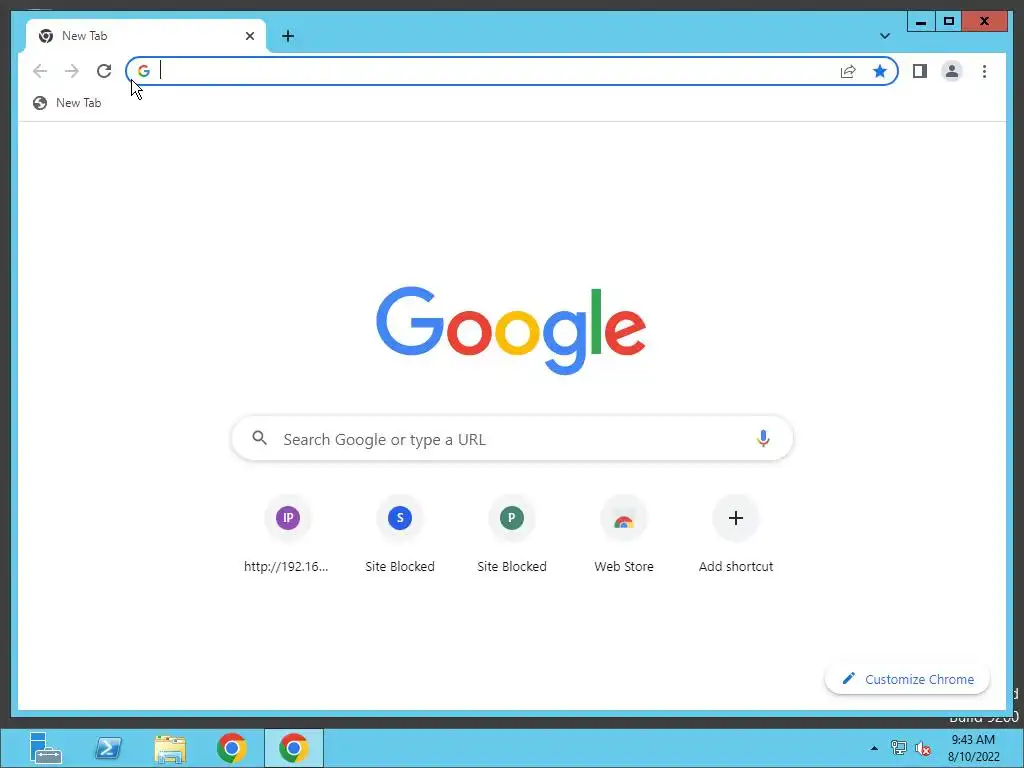Show hidden tray icons arrow
Viewport: 1024px width, 768px height.
point(874,748)
